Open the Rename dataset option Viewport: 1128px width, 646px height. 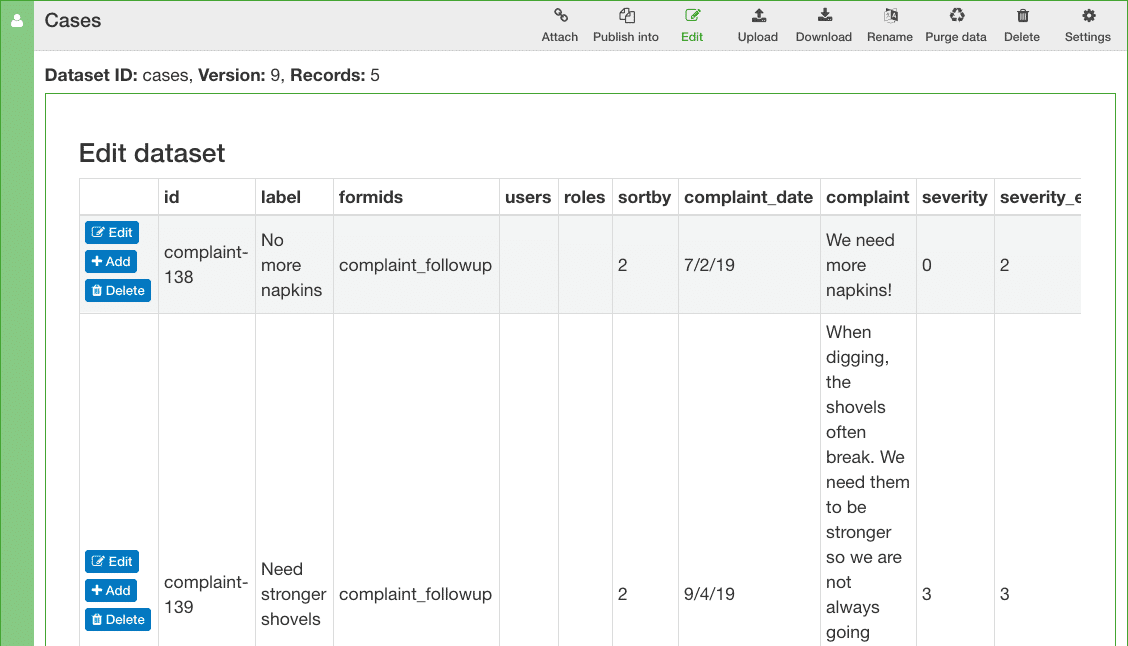890,25
